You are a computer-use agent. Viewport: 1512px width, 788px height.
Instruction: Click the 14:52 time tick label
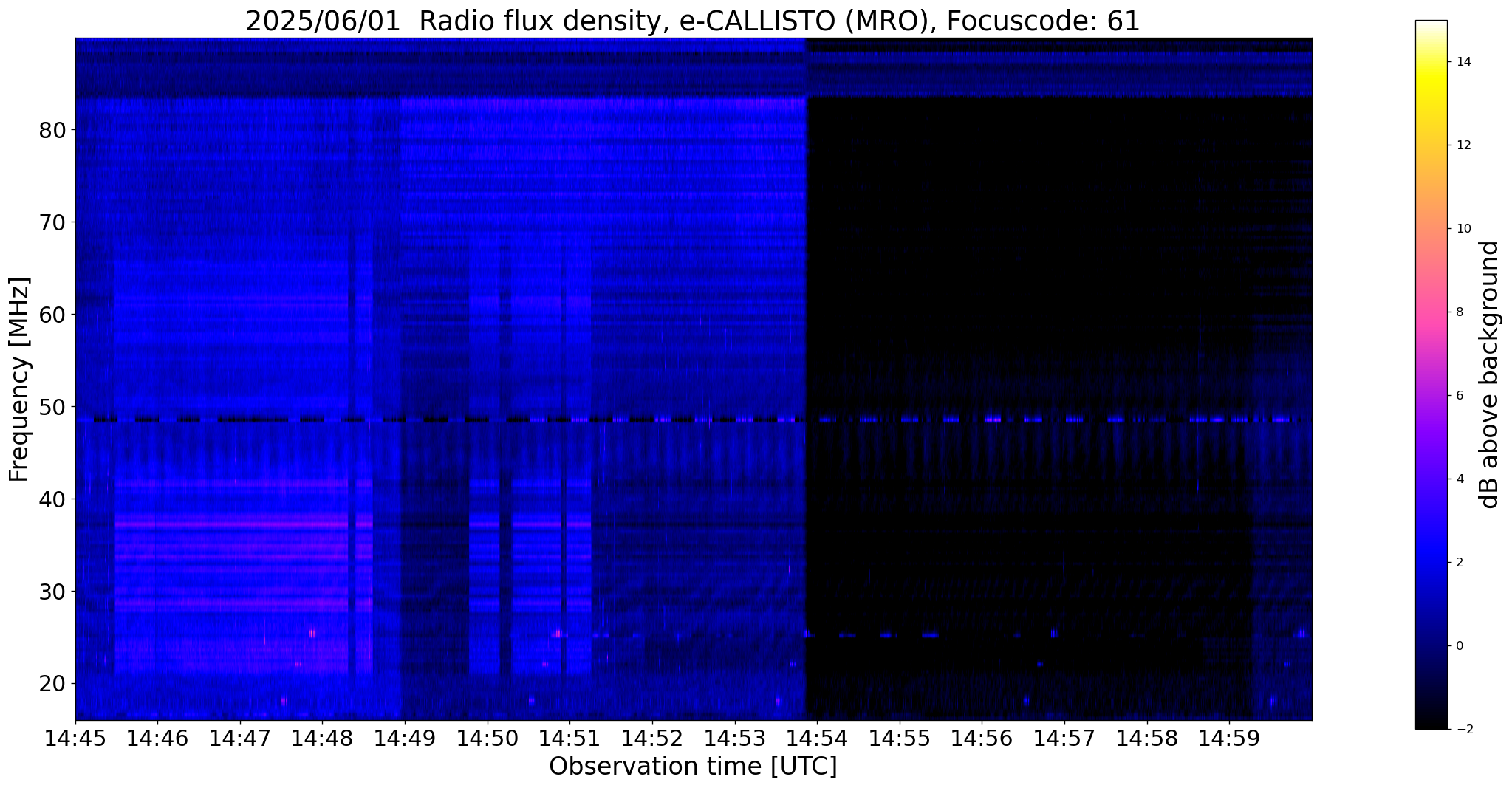[x=651, y=739]
